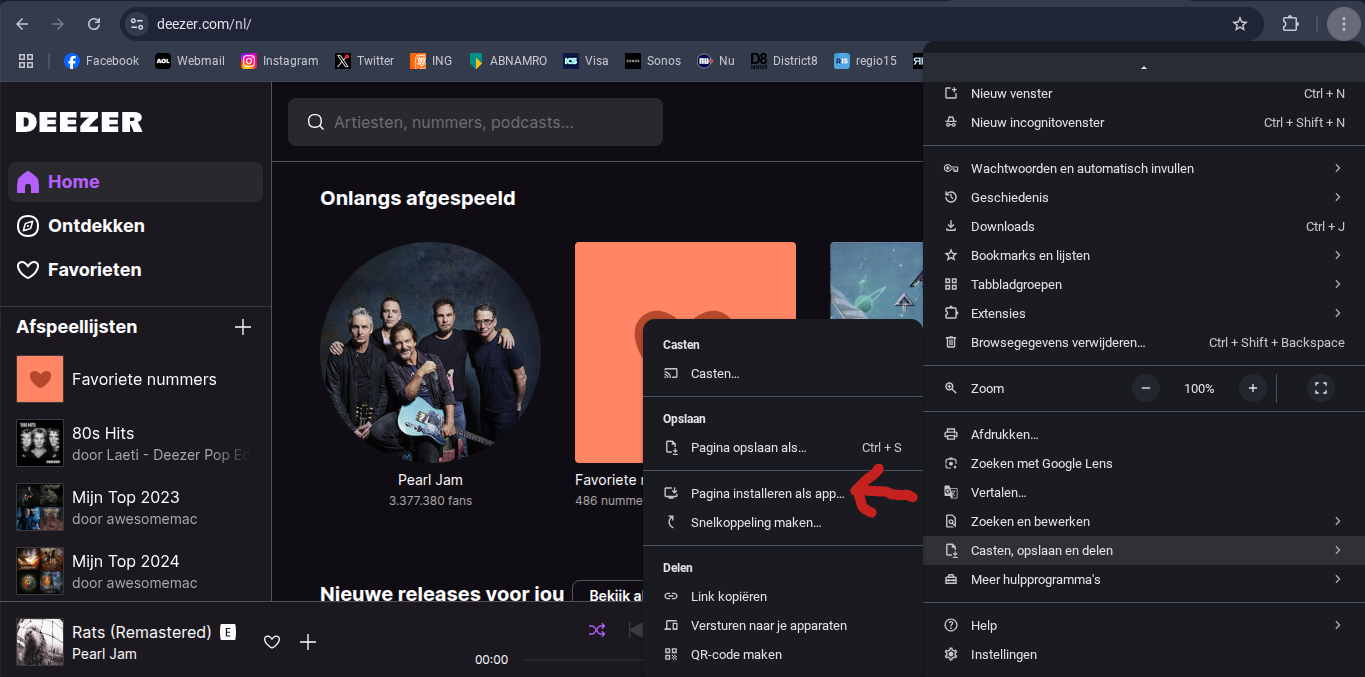Expand Bookmarks en lijsten submenu
The width and height of the screenshot is (1365, 677).
(1144, 256)
